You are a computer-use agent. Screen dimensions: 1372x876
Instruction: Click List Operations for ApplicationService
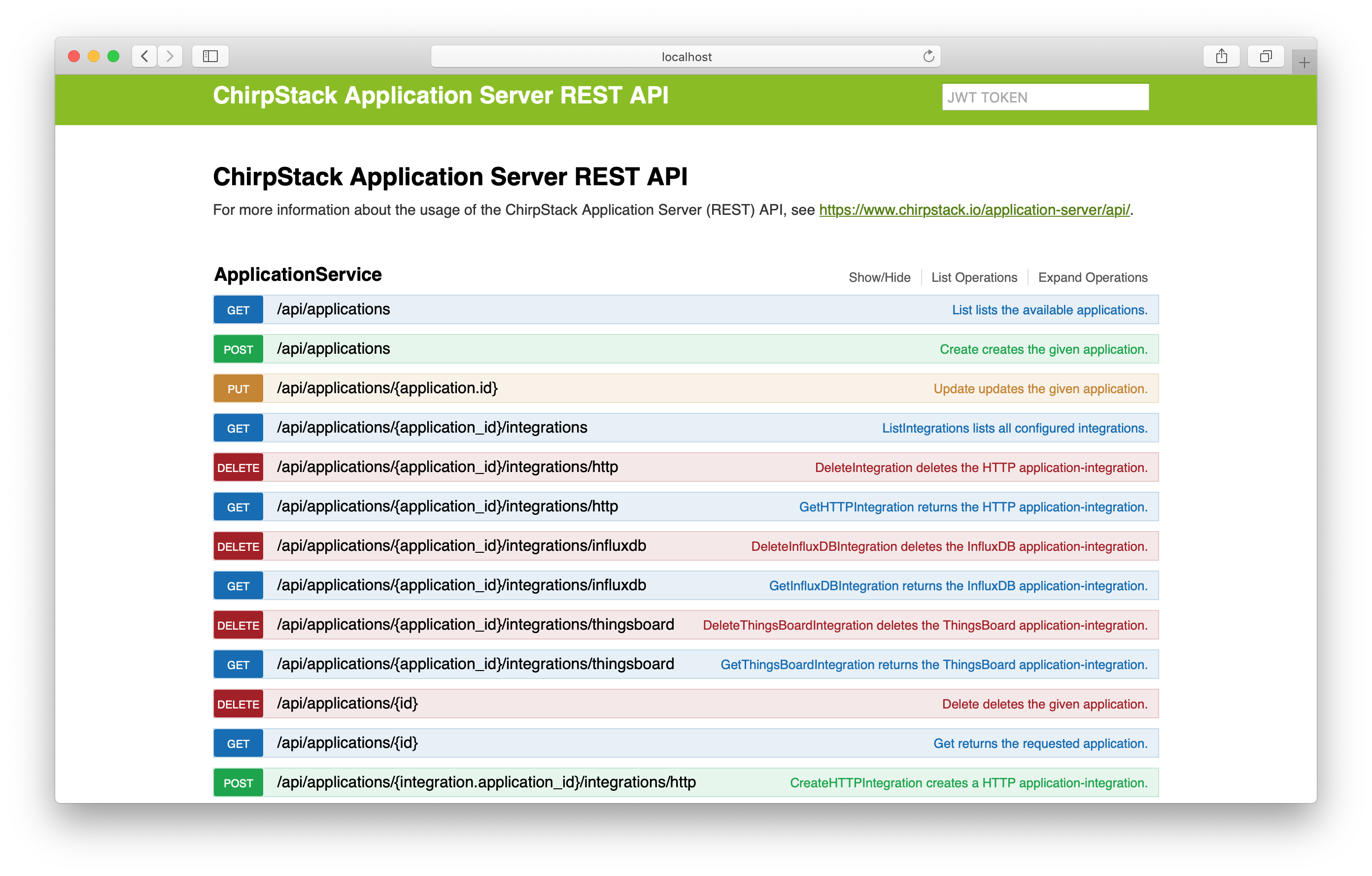pyautogui.click(x=974, y=277)
